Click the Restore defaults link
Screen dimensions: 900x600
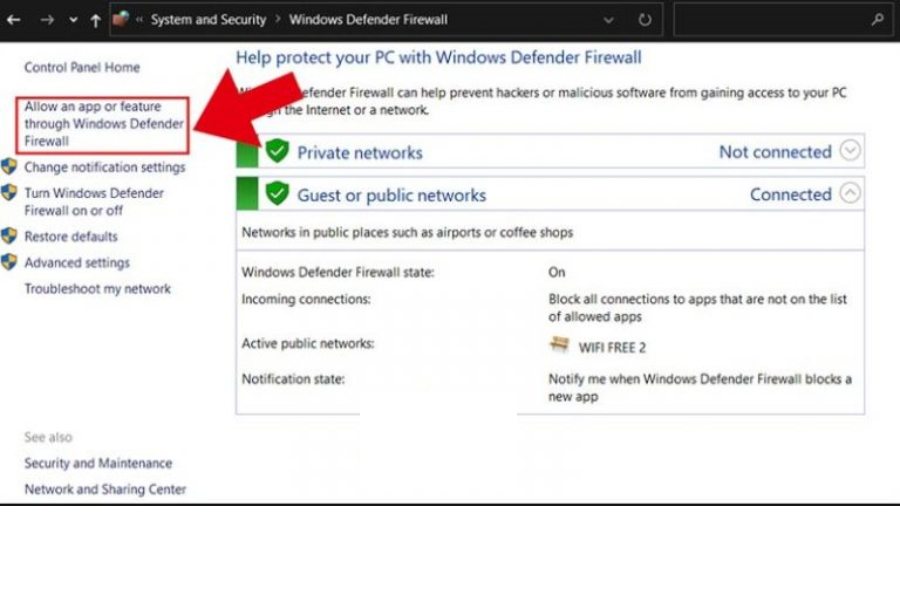71,237
